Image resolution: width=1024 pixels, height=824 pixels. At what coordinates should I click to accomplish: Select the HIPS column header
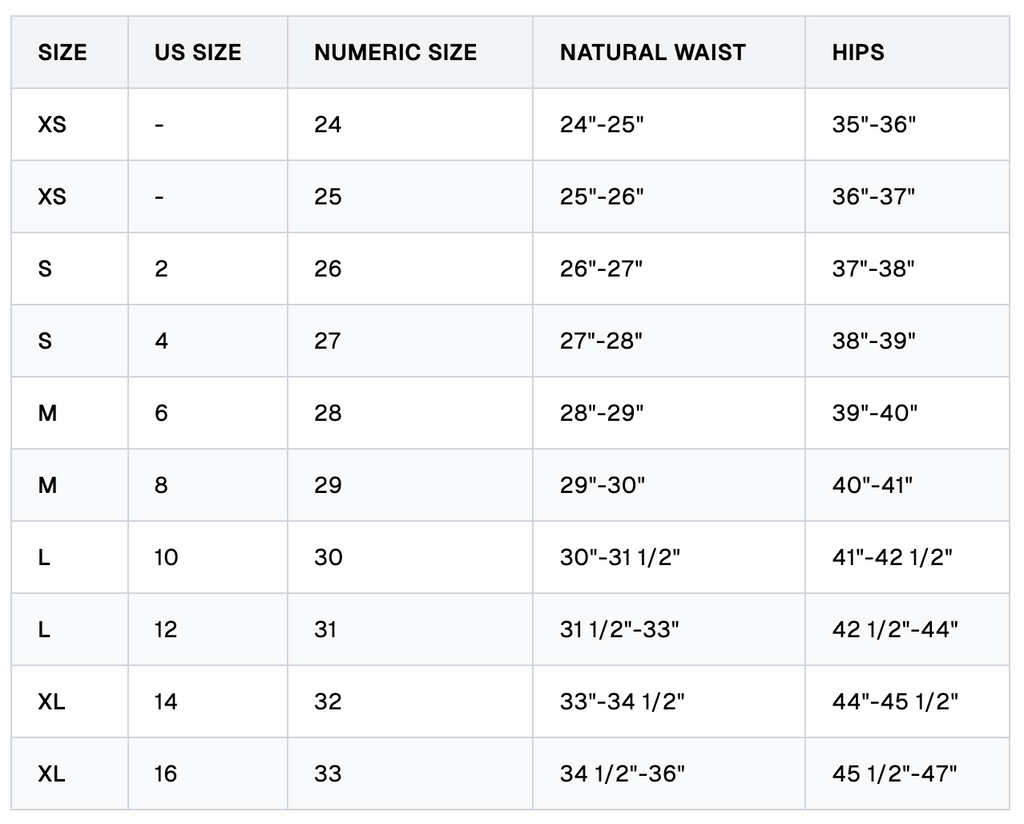[907, 52]
